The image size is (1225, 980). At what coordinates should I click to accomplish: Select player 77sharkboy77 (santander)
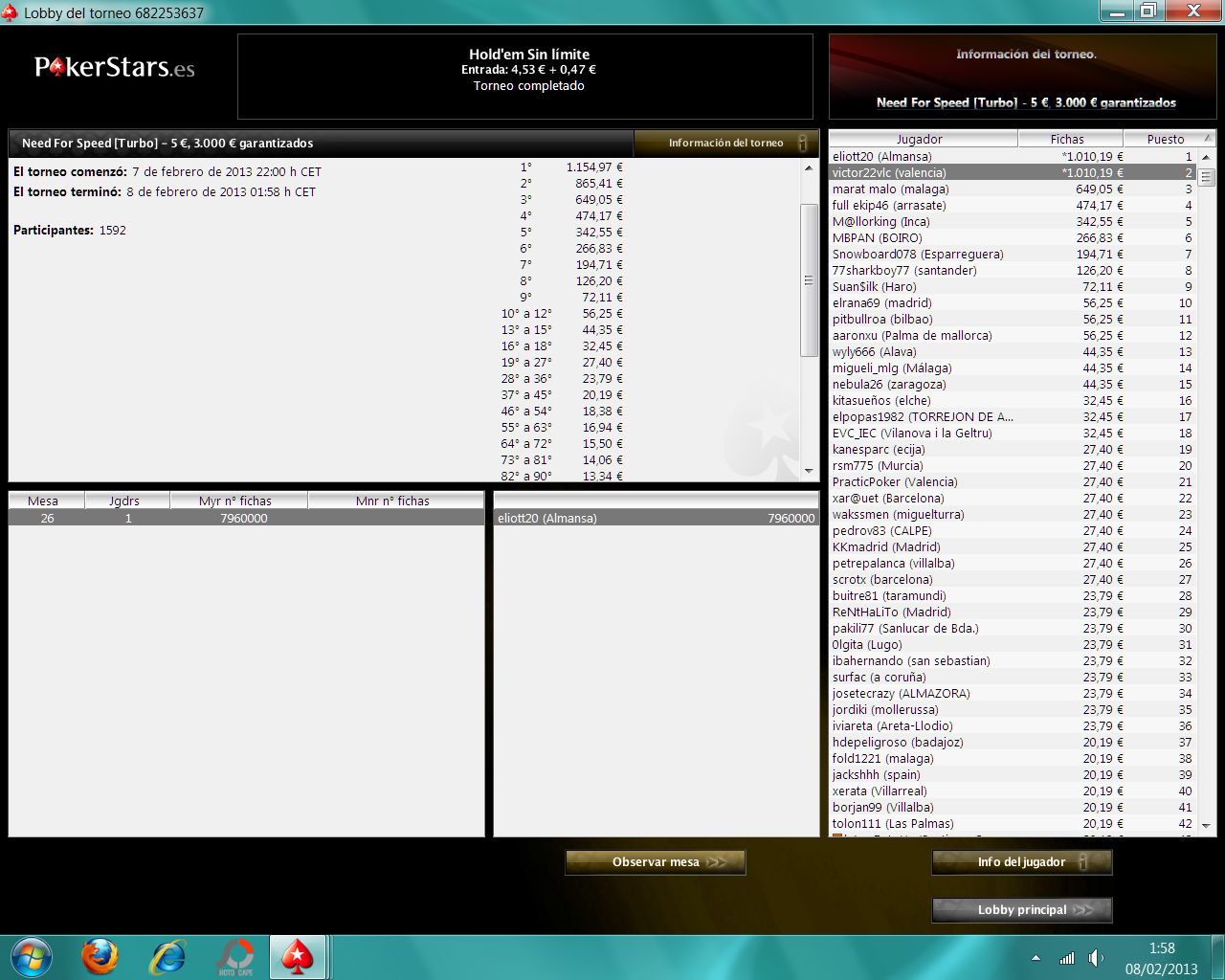1013,271
